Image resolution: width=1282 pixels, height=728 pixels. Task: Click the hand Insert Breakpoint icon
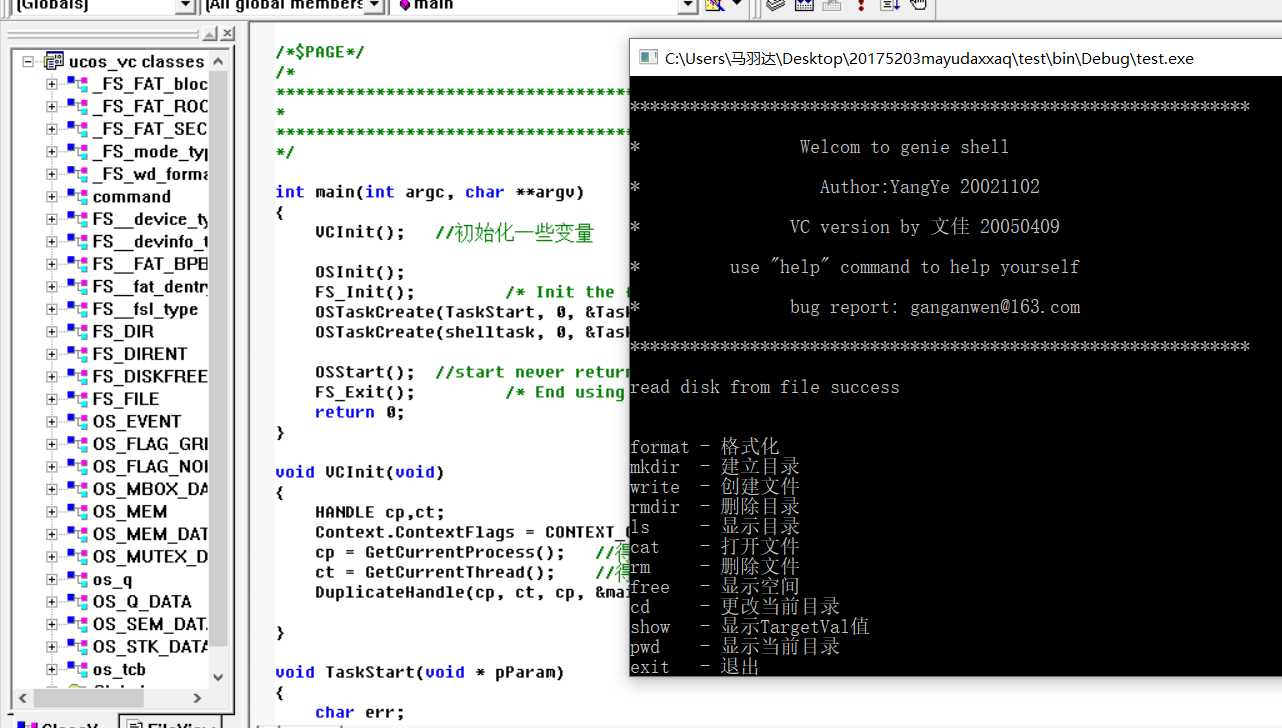pyautogui.click(x=918, y=5)
